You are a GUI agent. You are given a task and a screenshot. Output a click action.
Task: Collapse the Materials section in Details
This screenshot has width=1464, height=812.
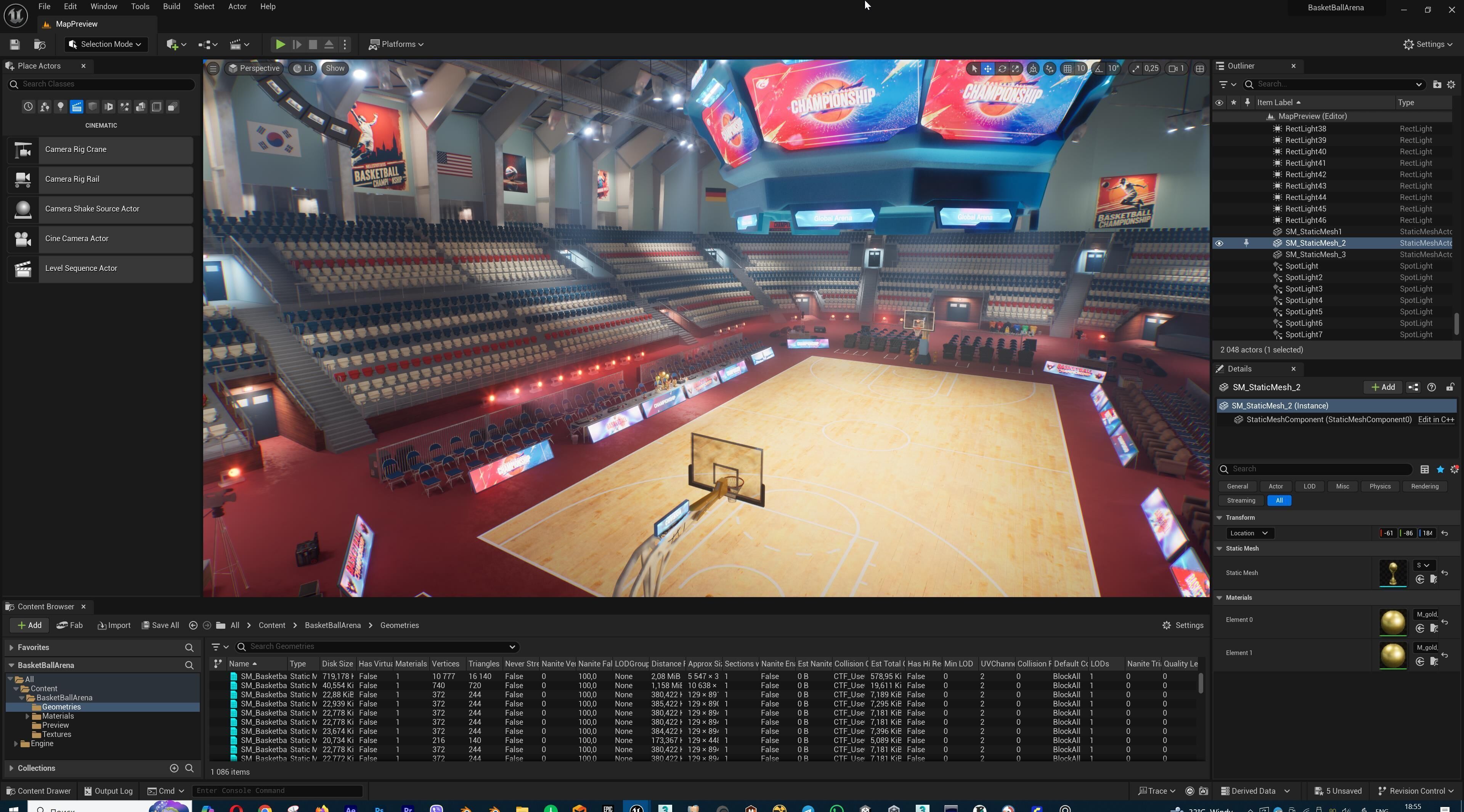[x=1219, y=598]
